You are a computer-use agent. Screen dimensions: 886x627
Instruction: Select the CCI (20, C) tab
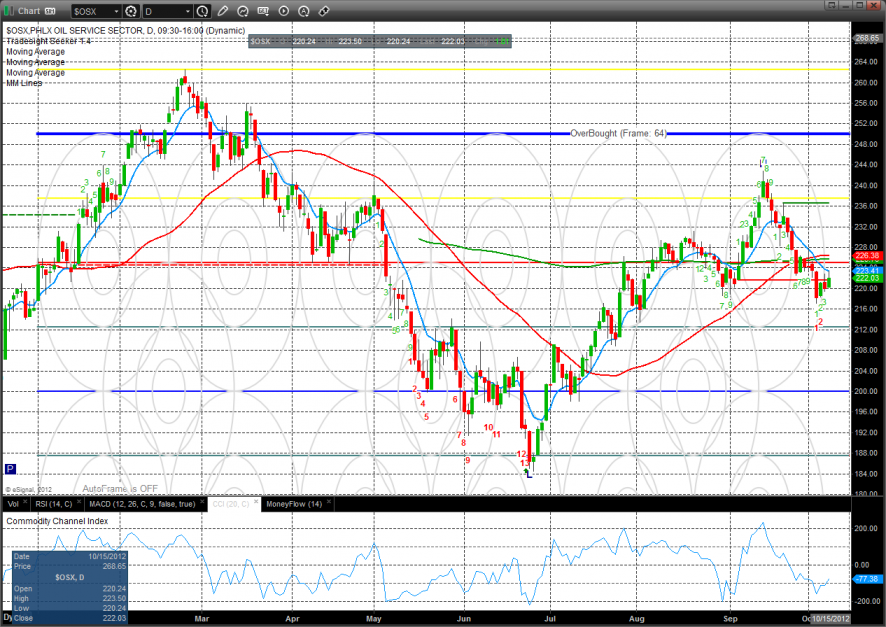tap(231, 504)
